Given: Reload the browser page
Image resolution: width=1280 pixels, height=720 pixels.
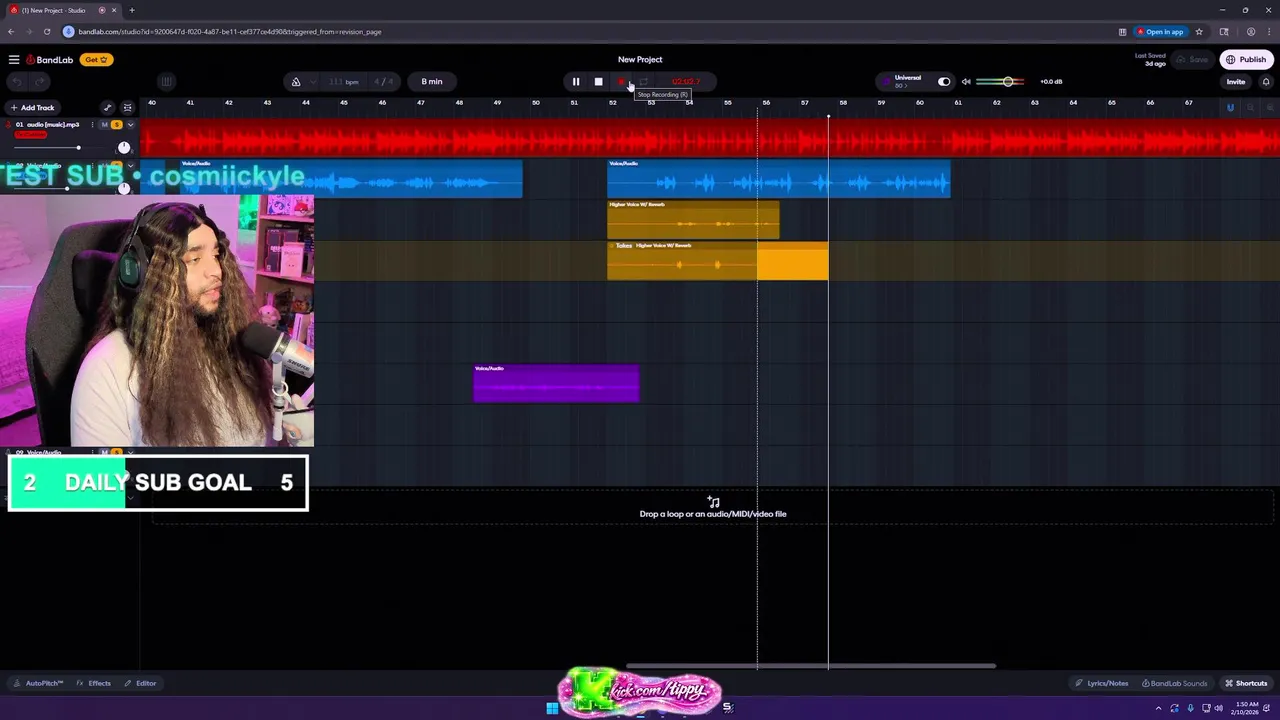Looking at the screenshot, I should pos(47,32).
